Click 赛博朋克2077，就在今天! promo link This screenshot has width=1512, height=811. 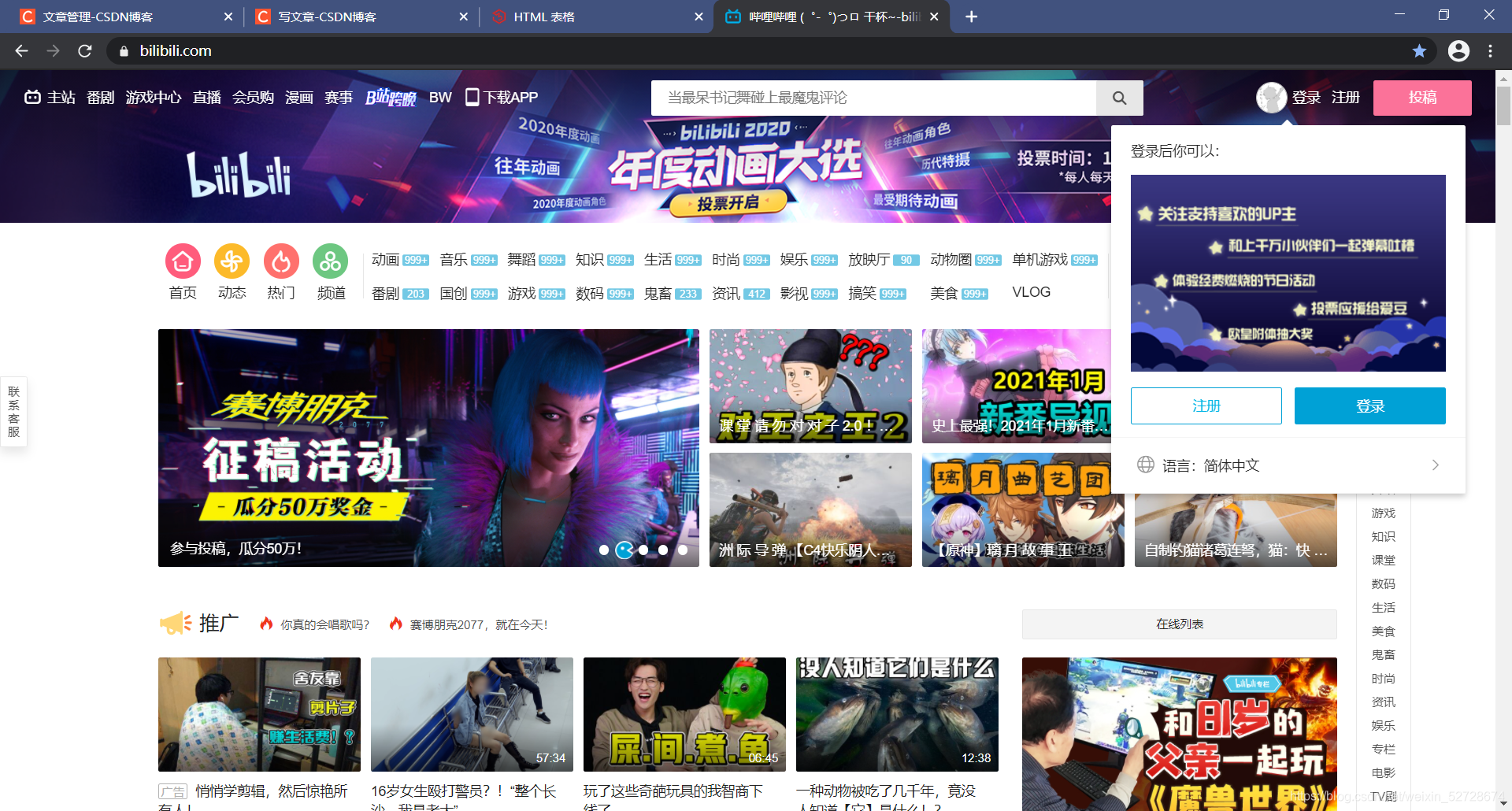click(479, 624)
